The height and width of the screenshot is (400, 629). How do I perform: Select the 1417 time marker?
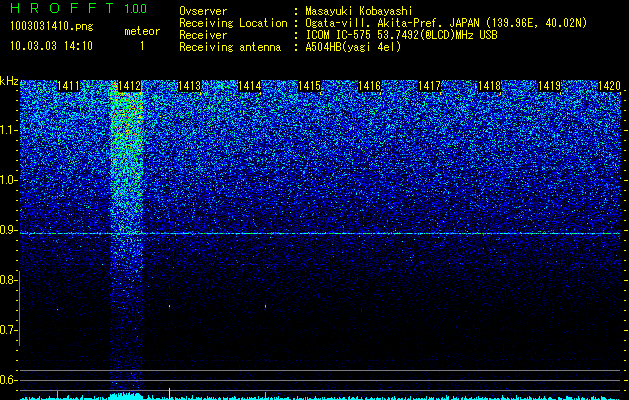point(430,86)
